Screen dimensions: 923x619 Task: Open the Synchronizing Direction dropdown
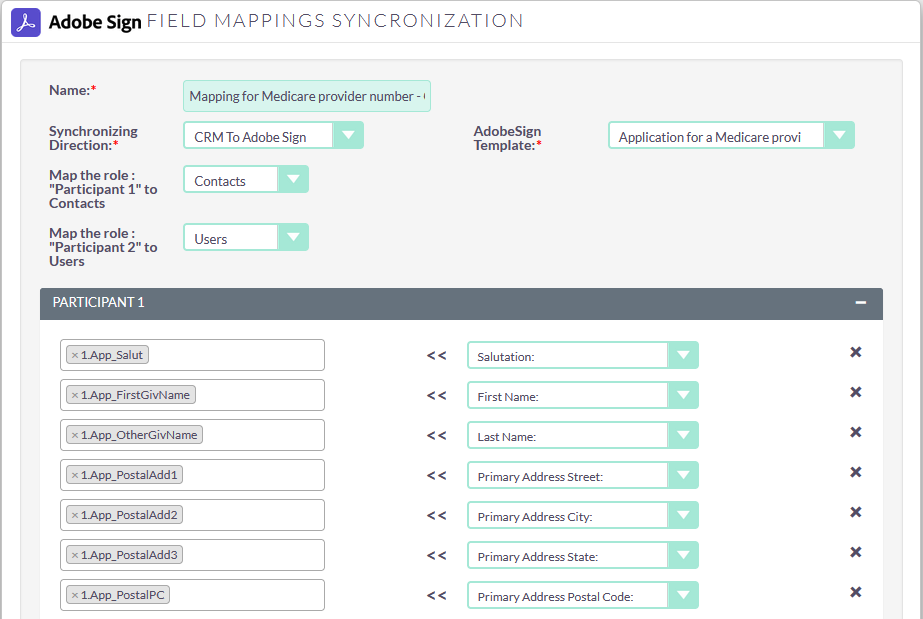click(273, 135)
